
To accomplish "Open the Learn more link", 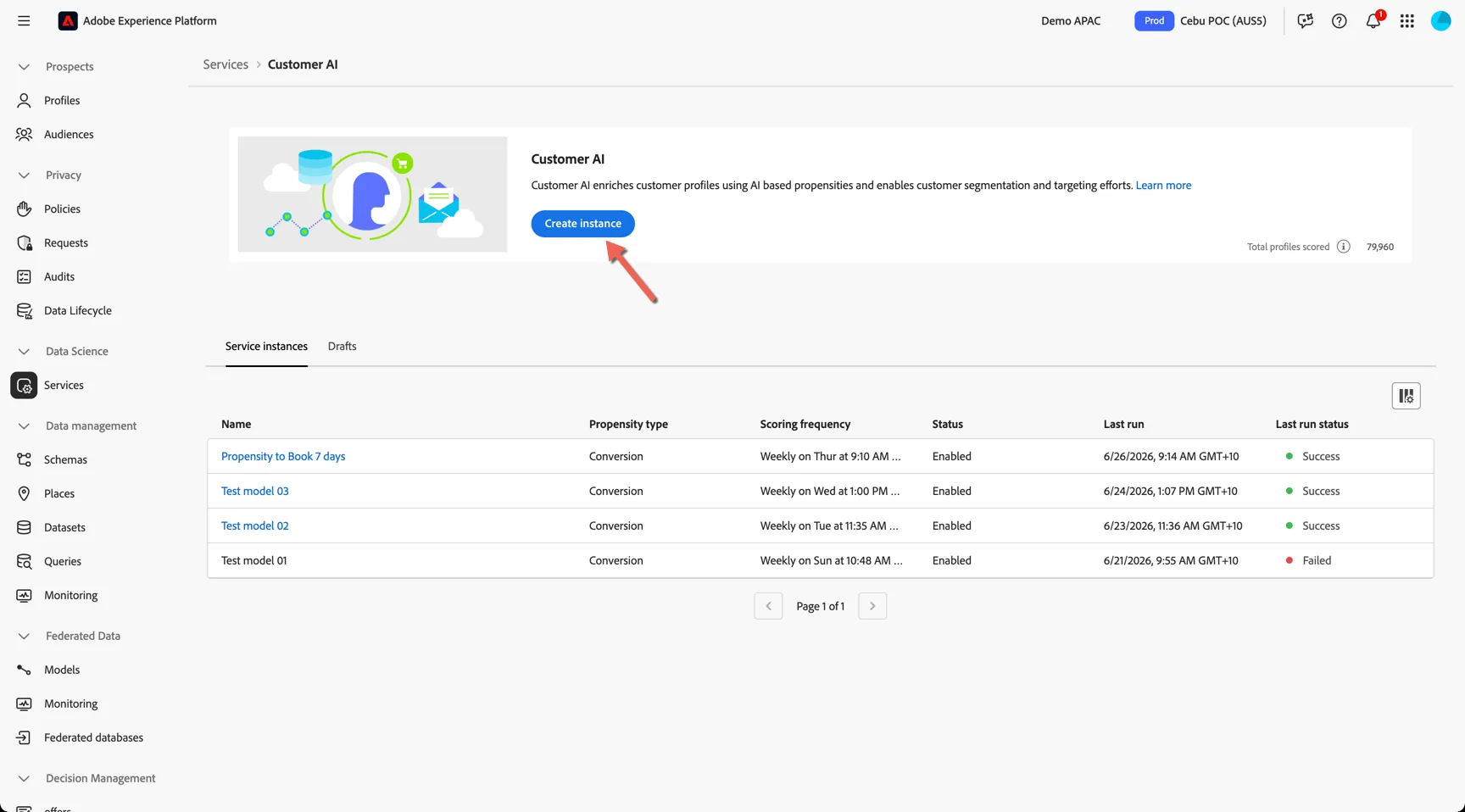I will (1163, 186).
